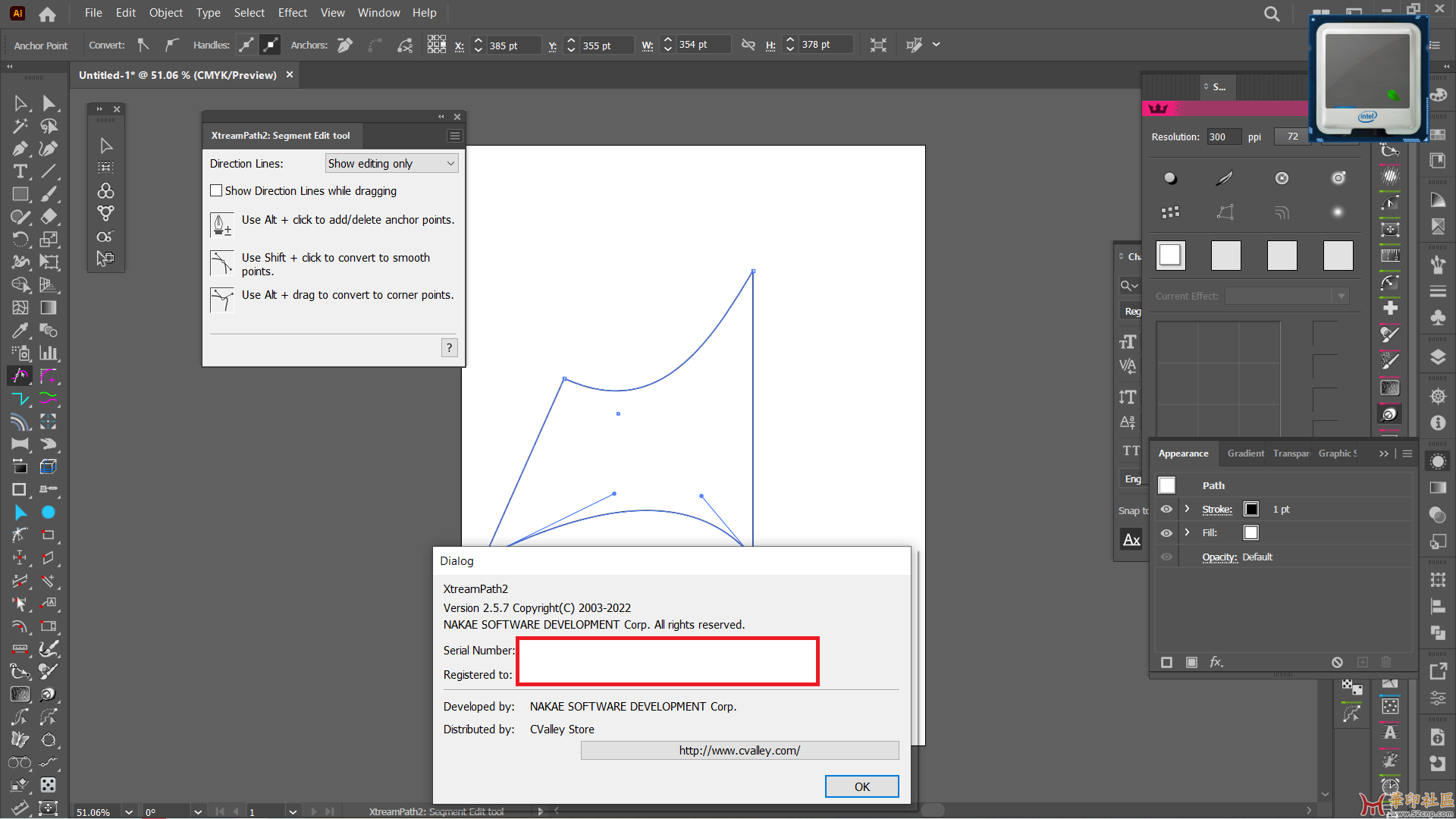Viewport: 1456px width, 819px height.
Task: Open the Object menu
Action: tap(166, 13)
